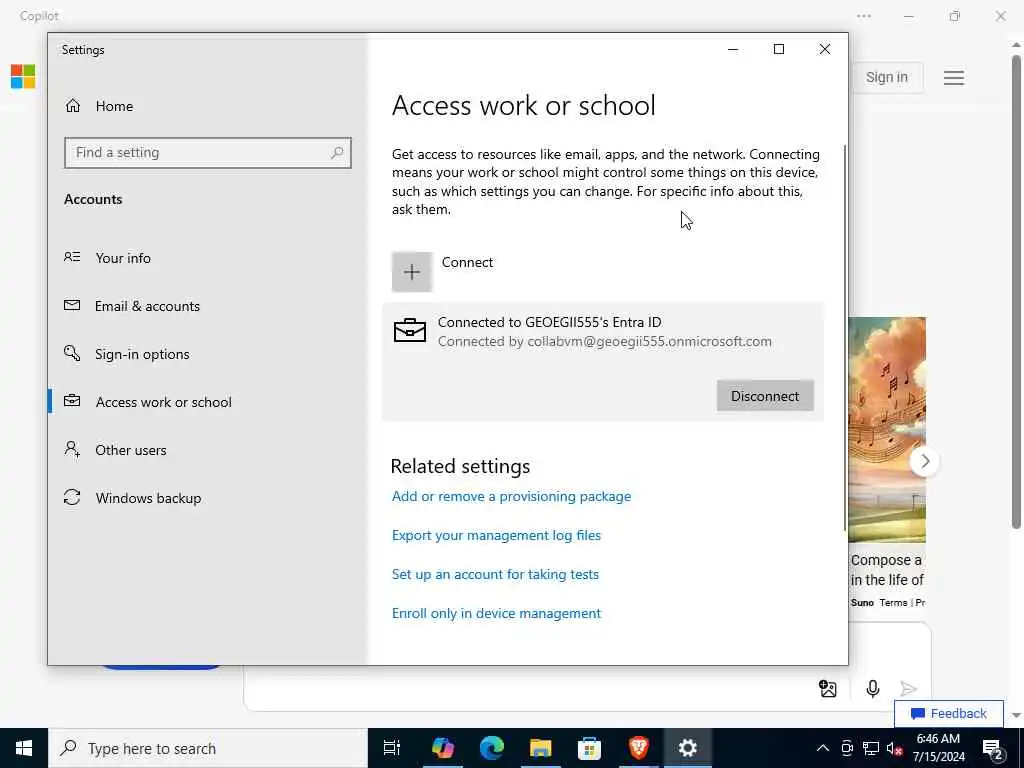
Task: Click the network tray icon
Action: pyautogui.click(x=871, y=748)
